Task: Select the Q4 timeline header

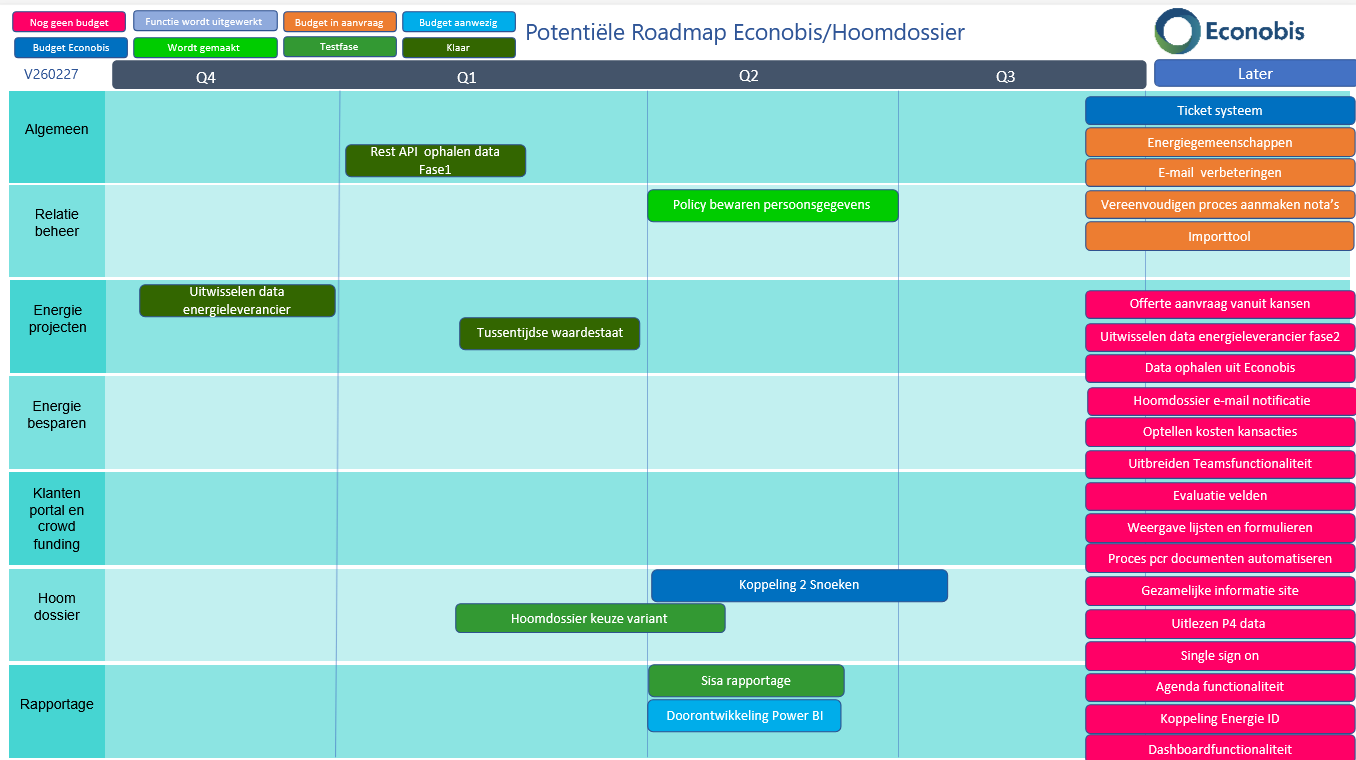Action: click(205, 77)
